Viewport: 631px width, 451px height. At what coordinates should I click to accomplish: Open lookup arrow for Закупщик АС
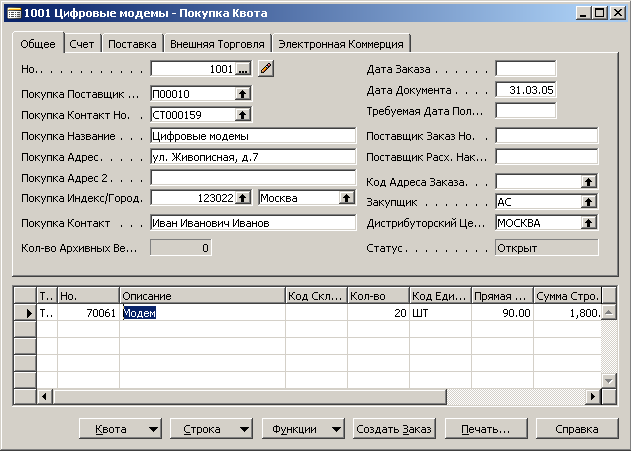click(589, 202)
